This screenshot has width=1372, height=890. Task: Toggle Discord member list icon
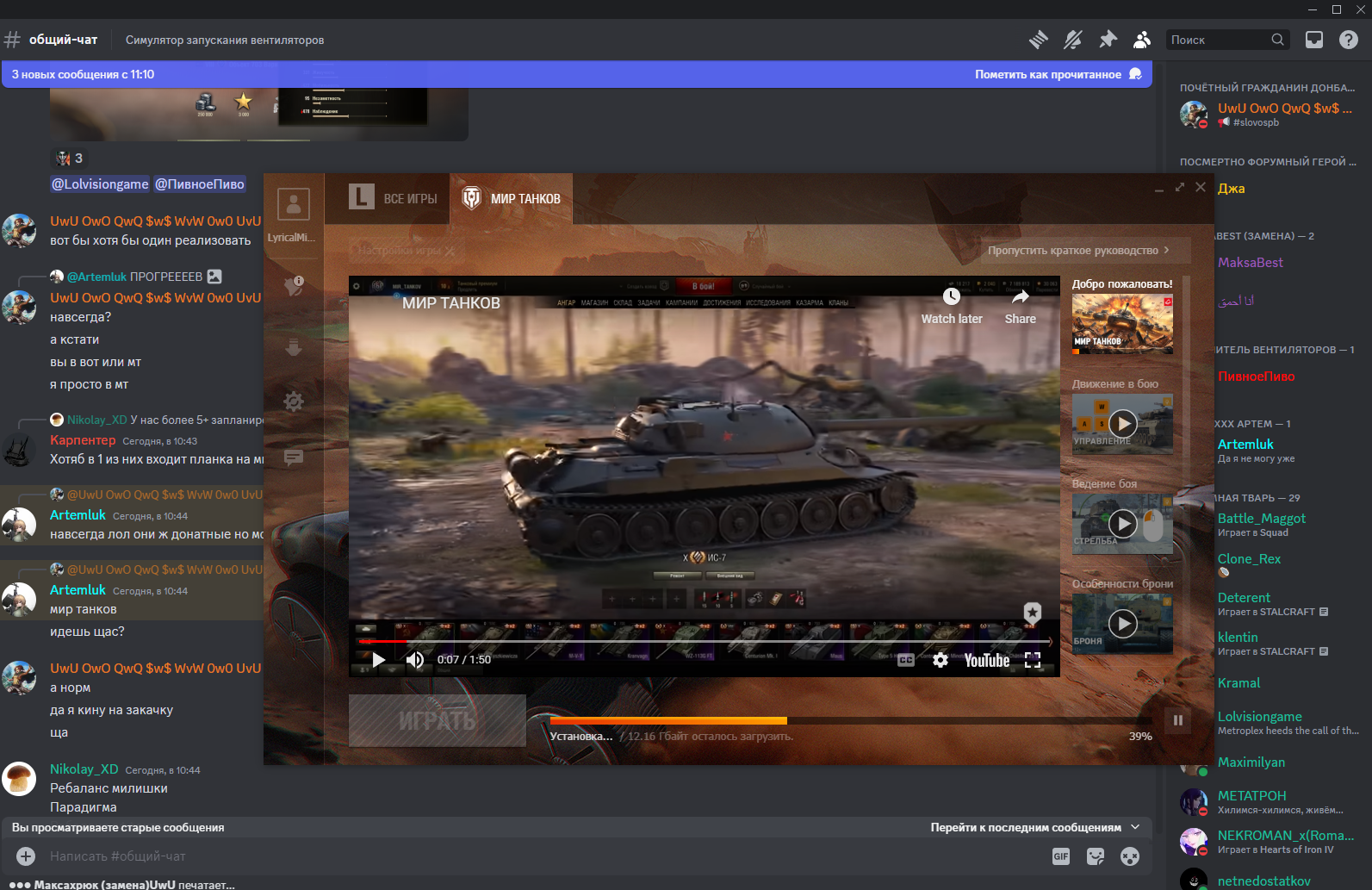[1142, 40]
